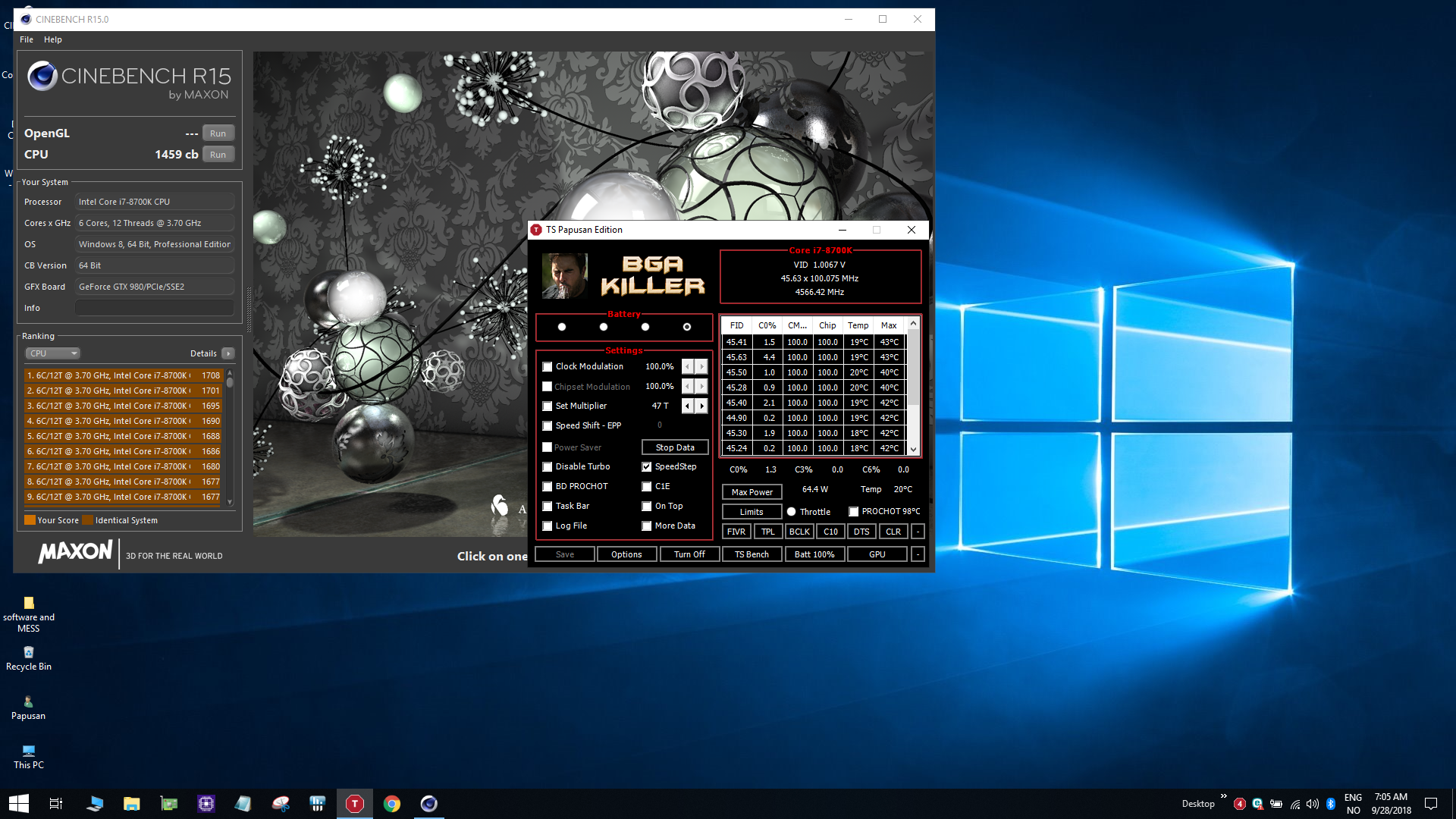Select first ranking entry scoring 1708
The image size is (1456, 819).
click(124, 375)
